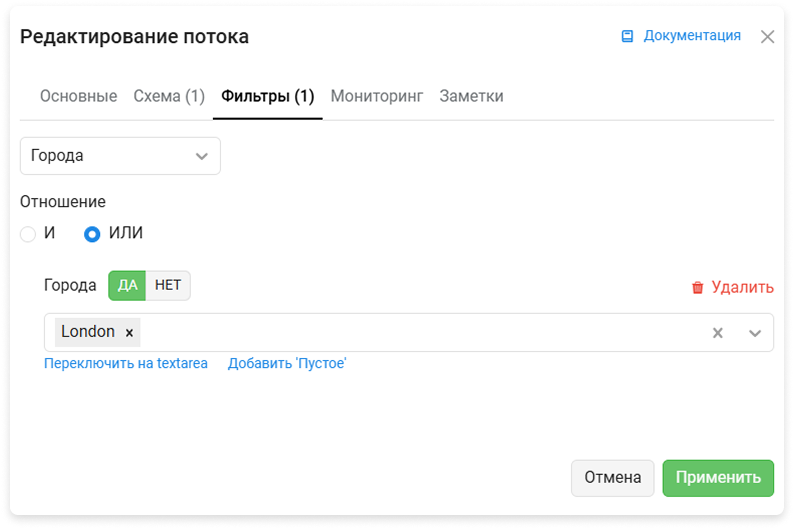Open the Фильтры (1) tab

point(267,96)
